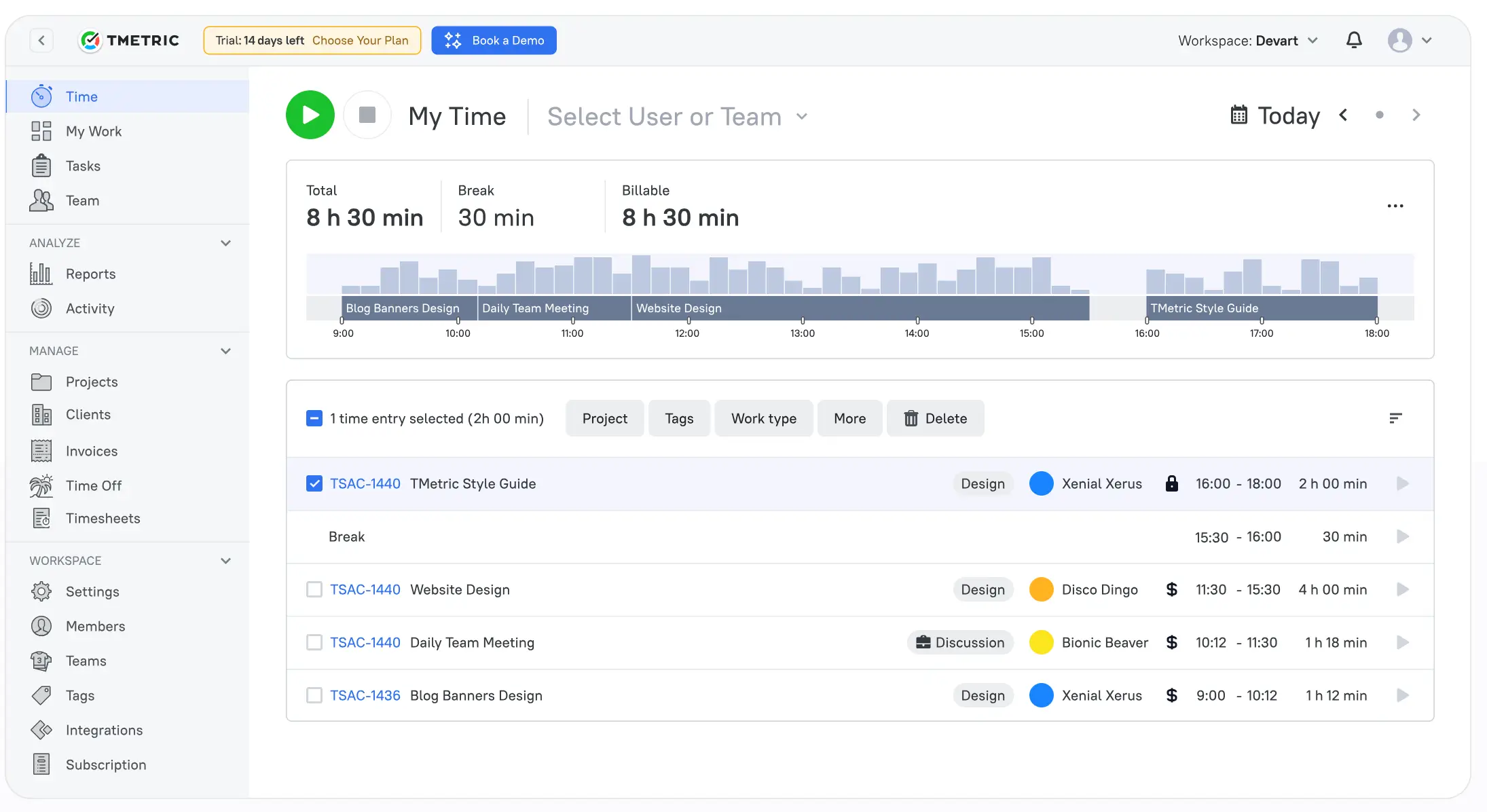Click the Delete button for selected entry
The image size is (1487, 812).
[935, 418]
